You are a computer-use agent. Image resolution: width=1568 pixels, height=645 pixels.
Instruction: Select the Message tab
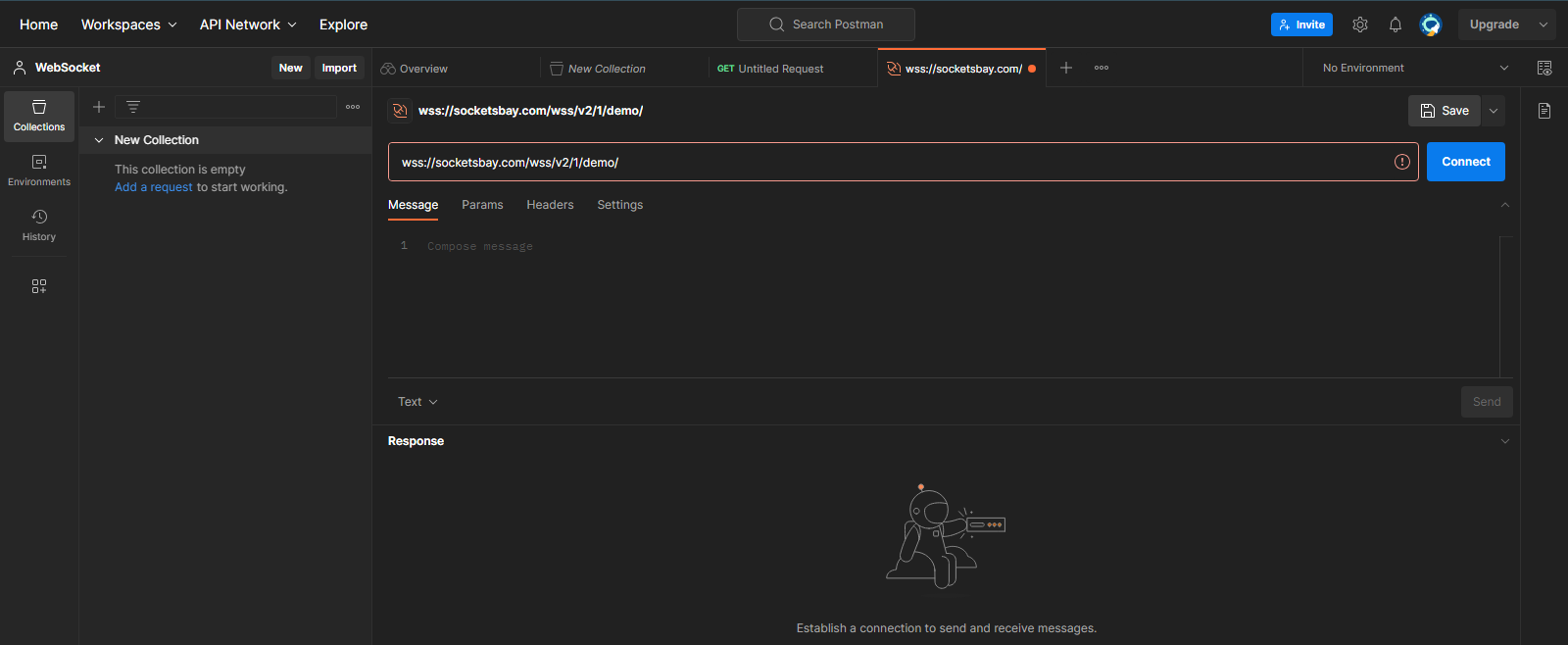tap(413, 205)
